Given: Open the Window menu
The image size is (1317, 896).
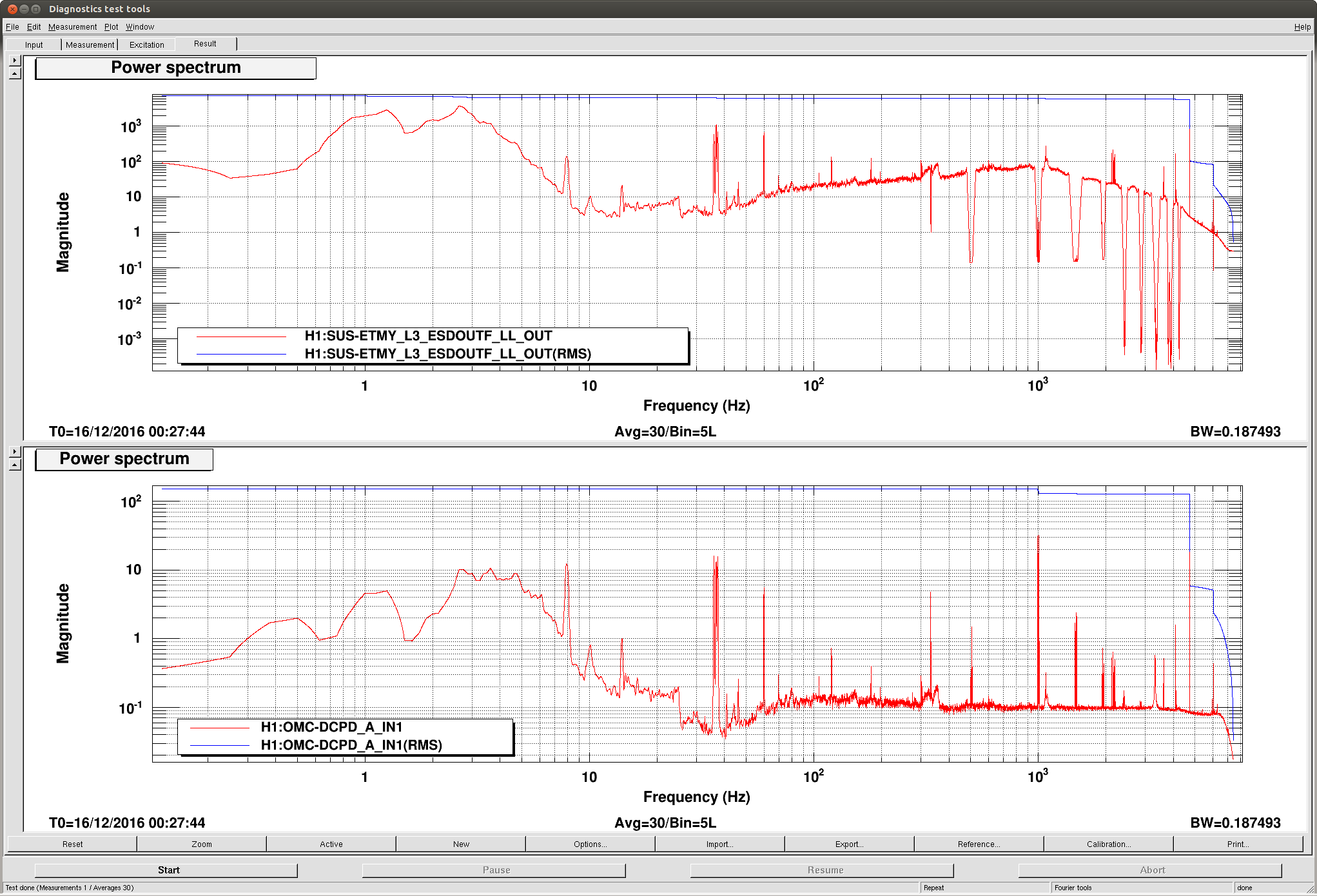Looking at the screenshot, I should (139, 27).
